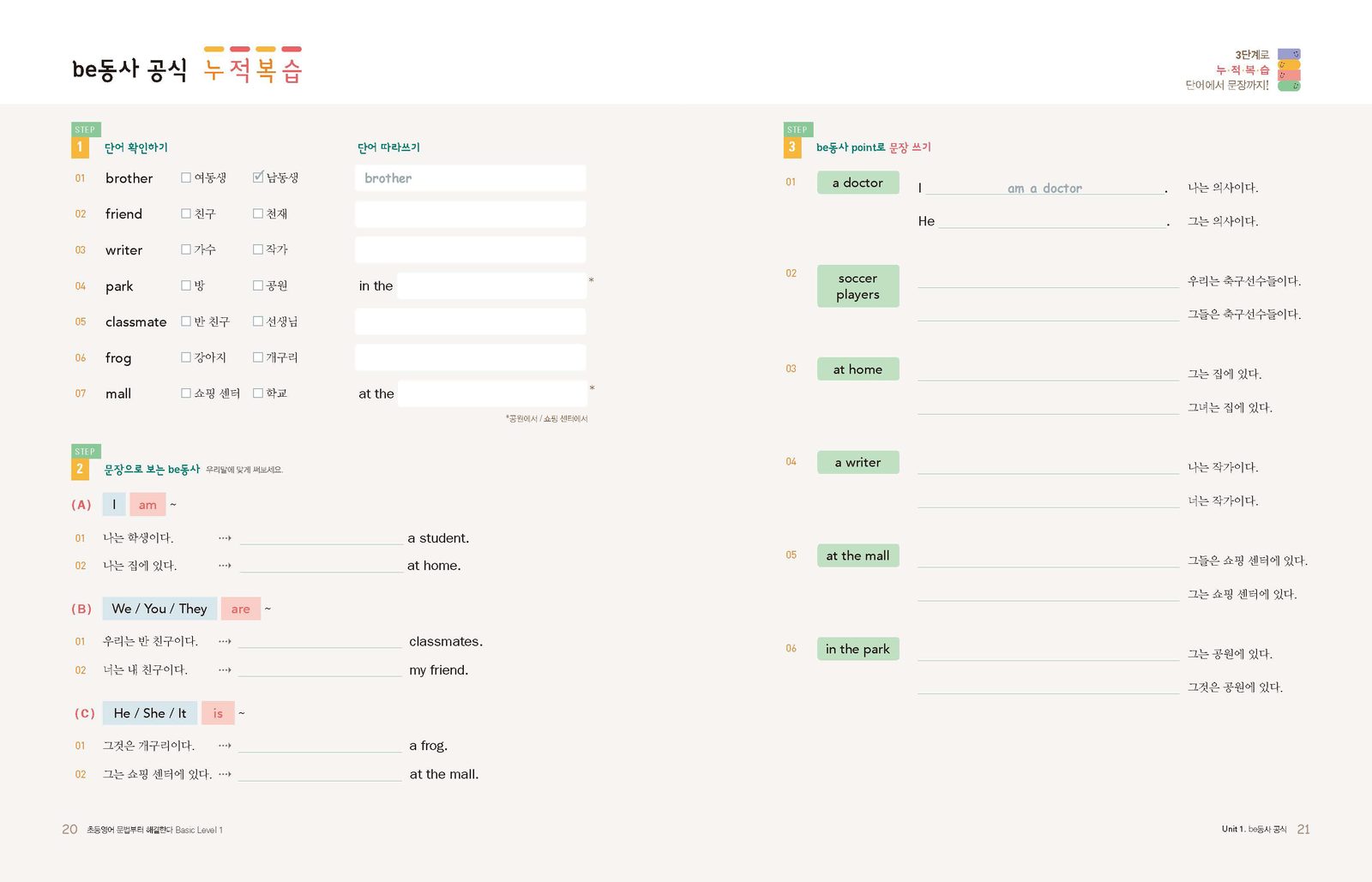Click the blue 'We / You / They' box
The height and width of the screenshot is (882, 1372).
pyautogui.click(x=159, y=609)
